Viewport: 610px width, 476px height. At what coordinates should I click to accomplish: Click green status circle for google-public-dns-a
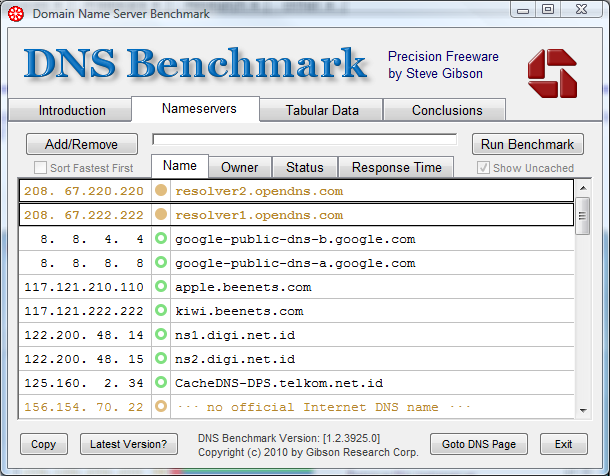point(161,262)
